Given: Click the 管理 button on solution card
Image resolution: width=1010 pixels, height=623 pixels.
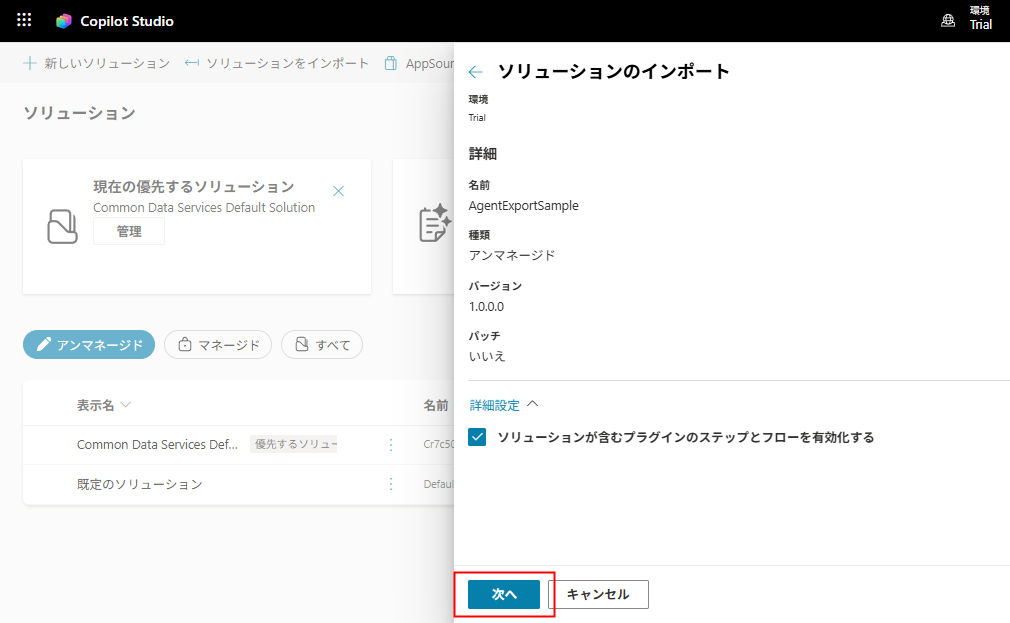Looking at the screenshot, I should 129,232.
